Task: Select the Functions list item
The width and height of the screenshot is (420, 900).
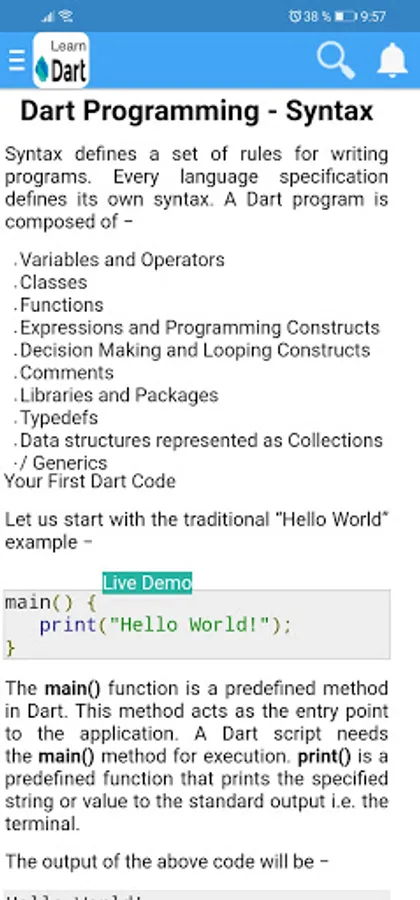Action: [x=61, y=305]
